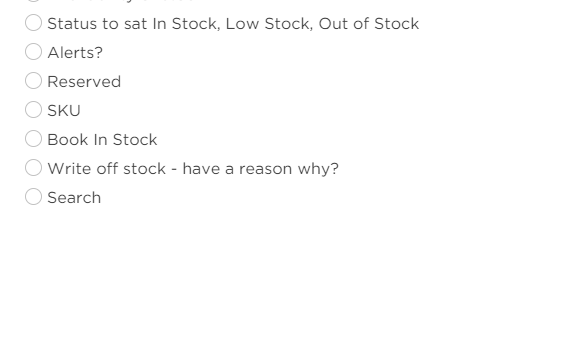Toggle the partially visible circle at top
The height and width of the screenshot is (361, 575).
(x=33, y=1)
